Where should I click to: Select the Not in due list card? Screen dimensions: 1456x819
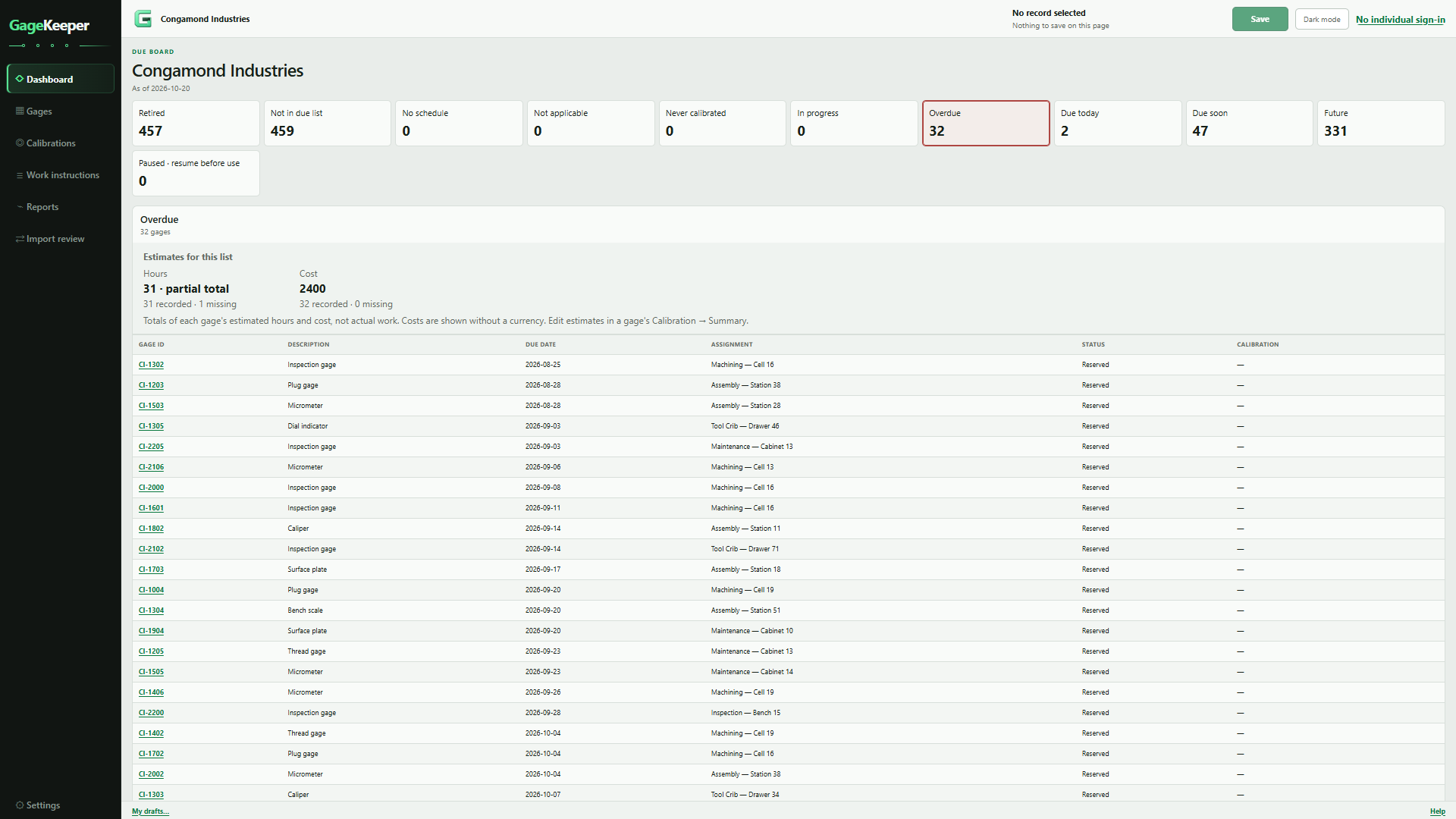(x=328, y=123)
